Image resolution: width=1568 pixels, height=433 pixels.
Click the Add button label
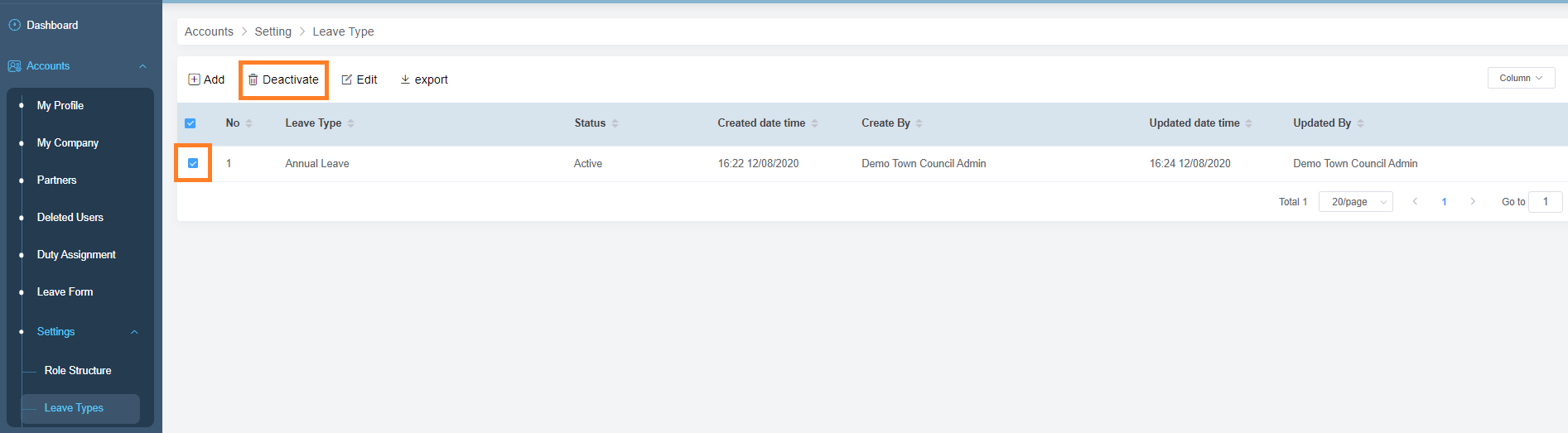click(x=214, y=79)
